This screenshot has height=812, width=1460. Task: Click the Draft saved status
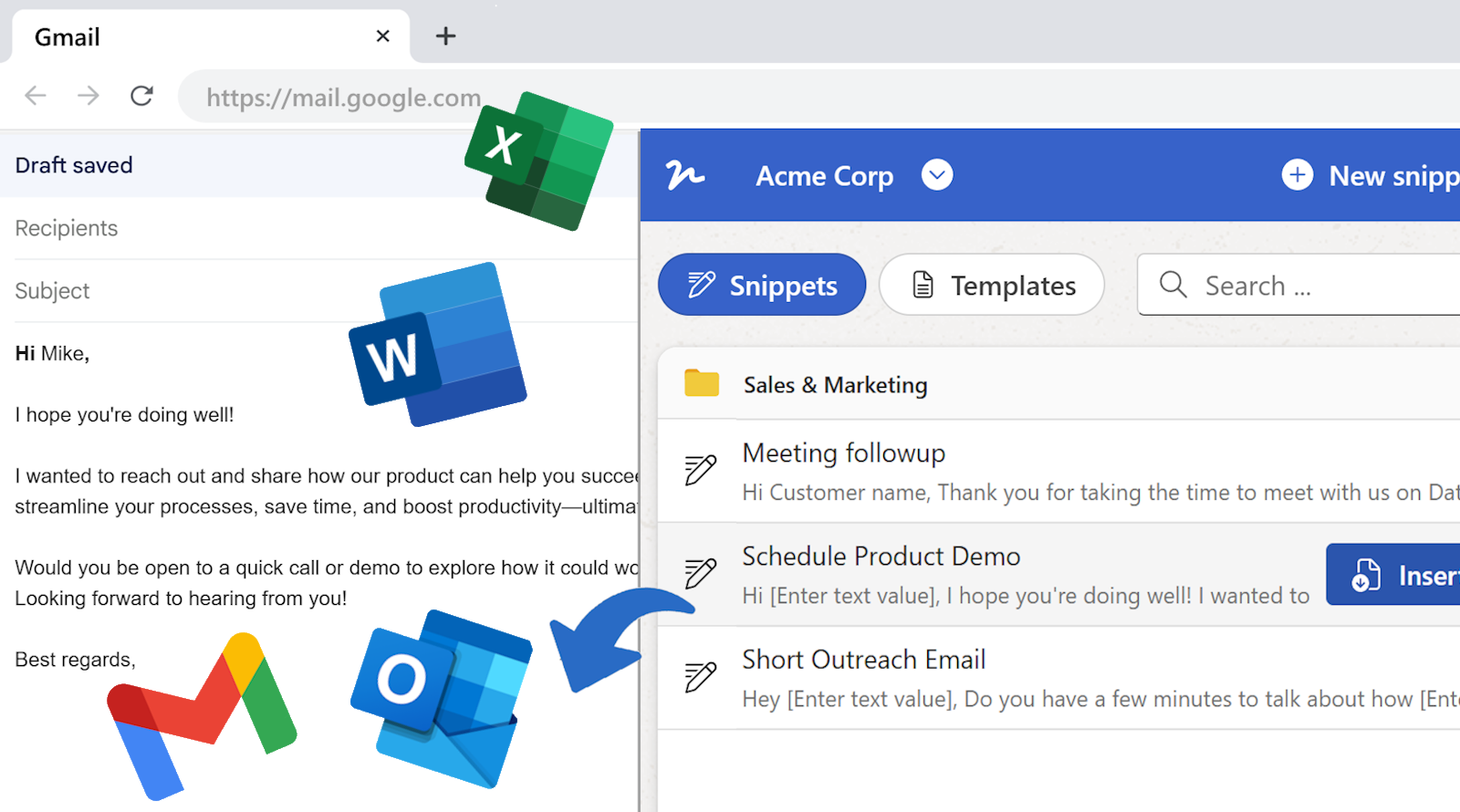74,165
